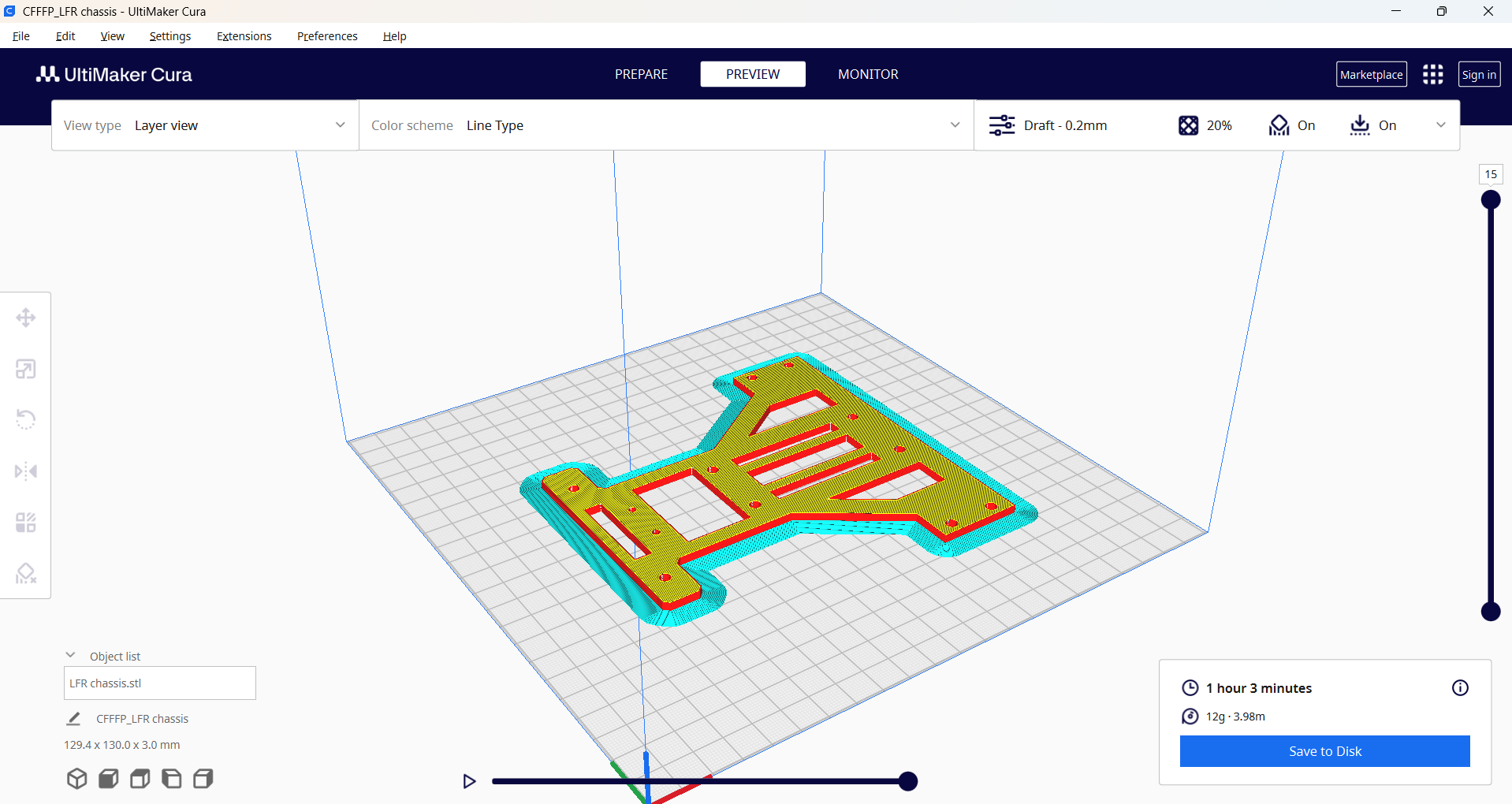Open the Color scheme dropdown
The height and width of the screenshot is (804, 1512).
(x=666, y=125)
